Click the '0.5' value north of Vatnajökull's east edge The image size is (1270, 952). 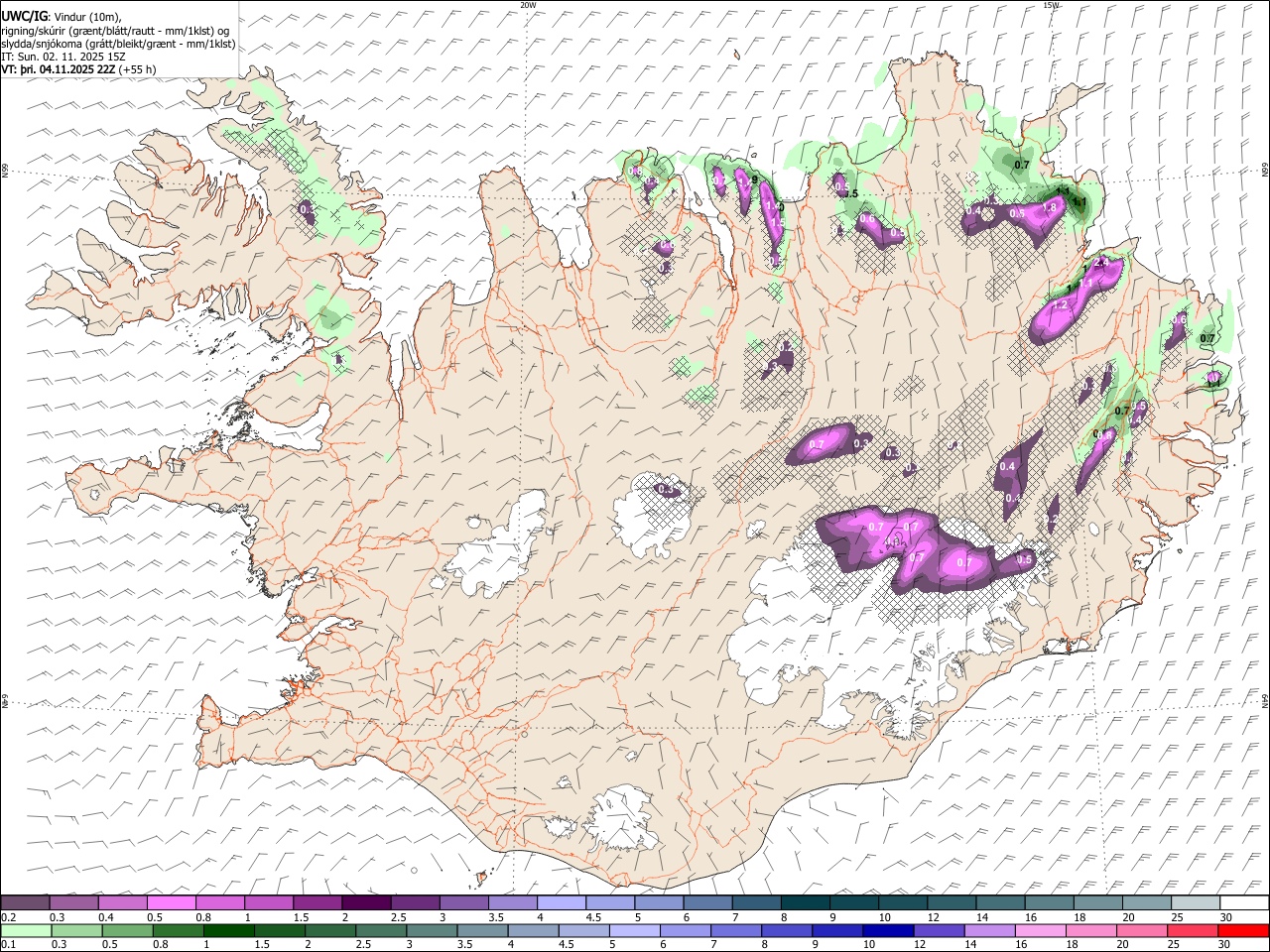tap(1025, 559)
